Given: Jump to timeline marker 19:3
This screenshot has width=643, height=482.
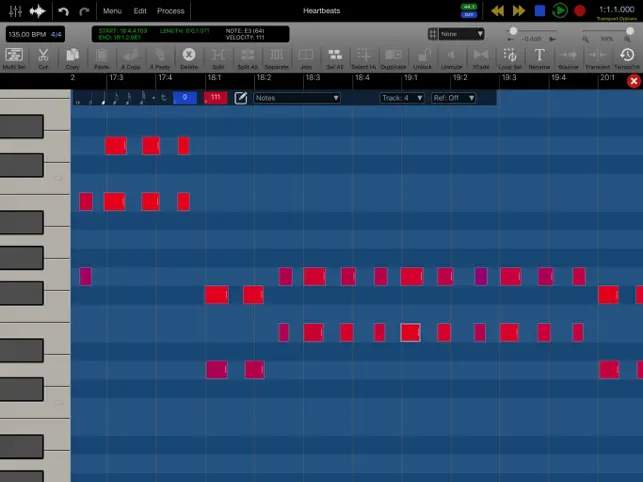Looking at the screenshot, I should point(509,78).
